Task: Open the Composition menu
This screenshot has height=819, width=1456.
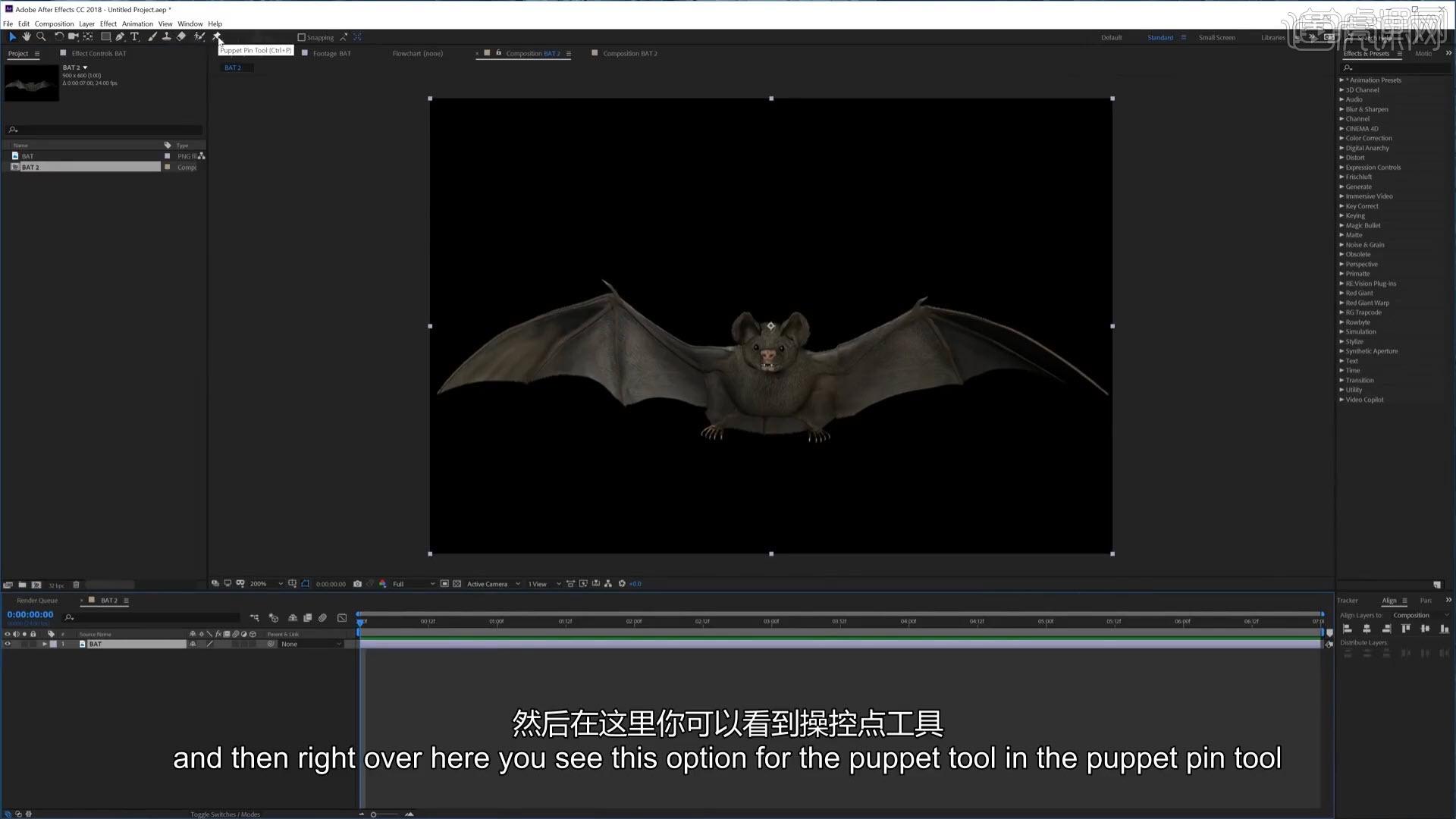Action: (54, 24)
